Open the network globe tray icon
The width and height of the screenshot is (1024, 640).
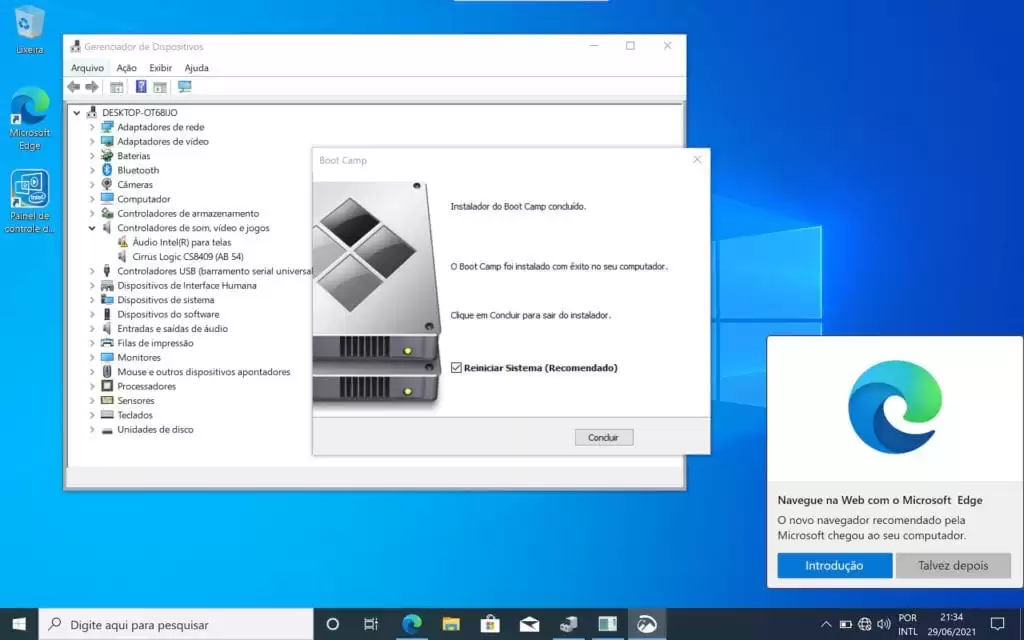pos(865,624)
